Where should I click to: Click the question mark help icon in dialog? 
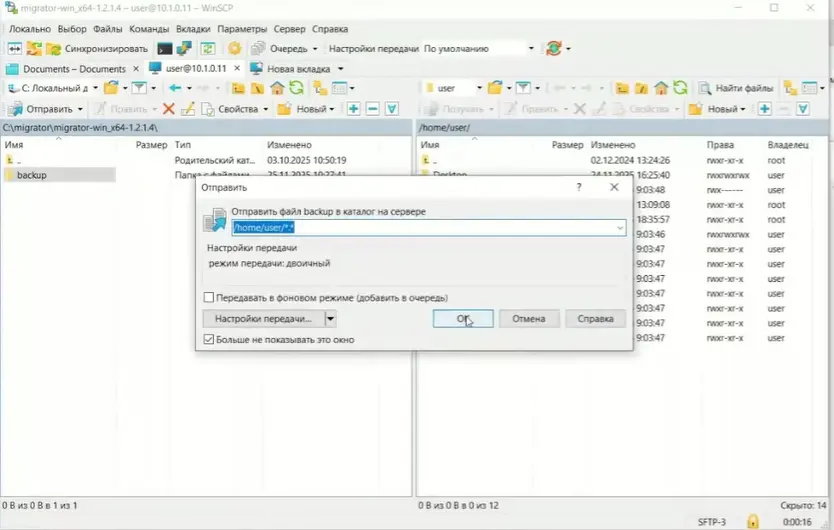coord(579,187)
